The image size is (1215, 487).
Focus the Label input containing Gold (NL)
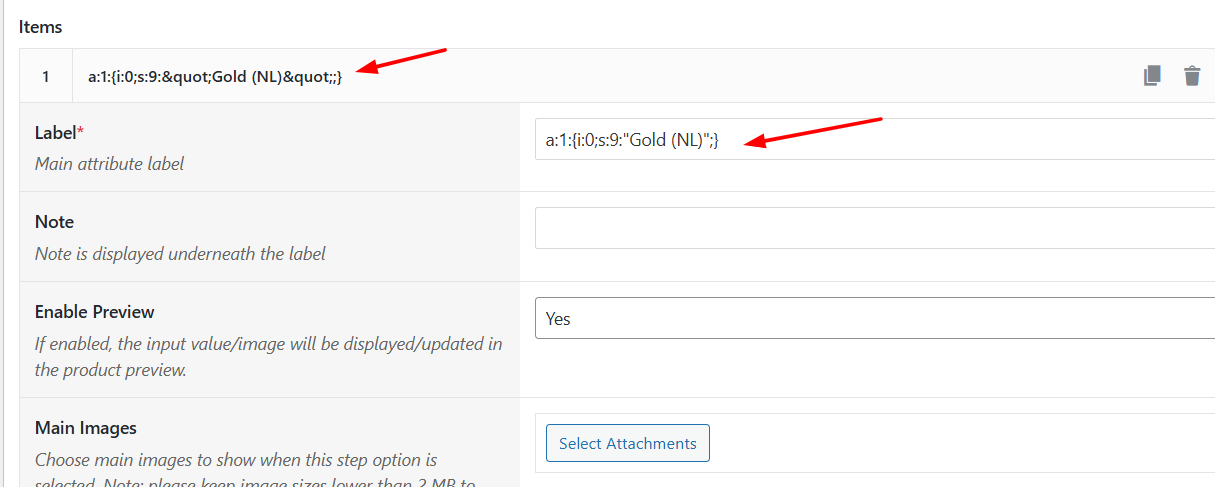(x=875, y=140)
